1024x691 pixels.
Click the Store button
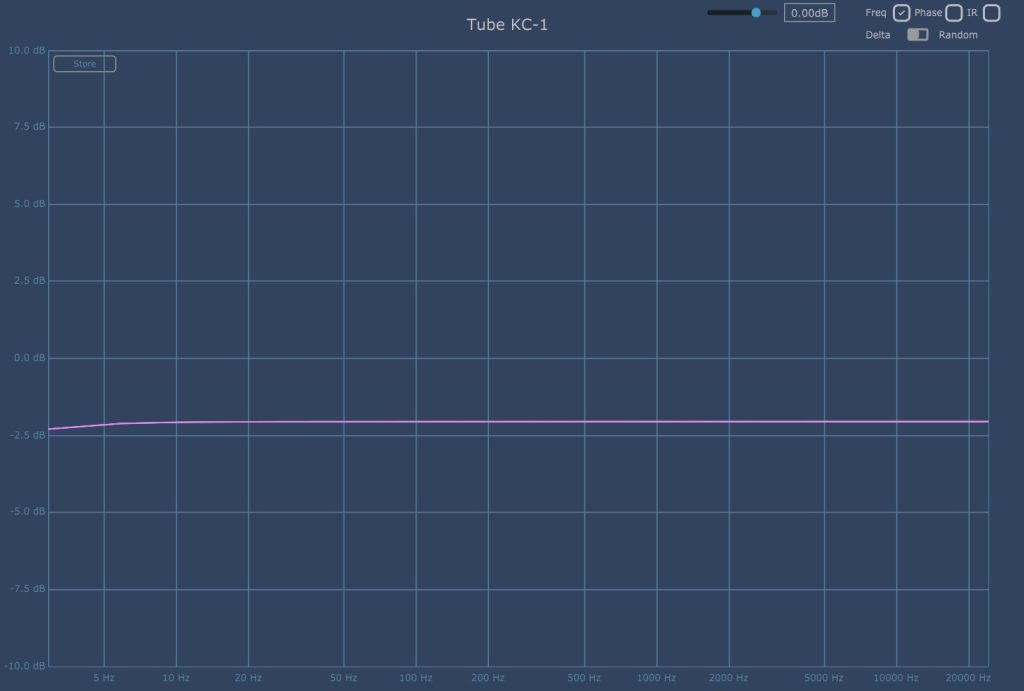point(84,64)
